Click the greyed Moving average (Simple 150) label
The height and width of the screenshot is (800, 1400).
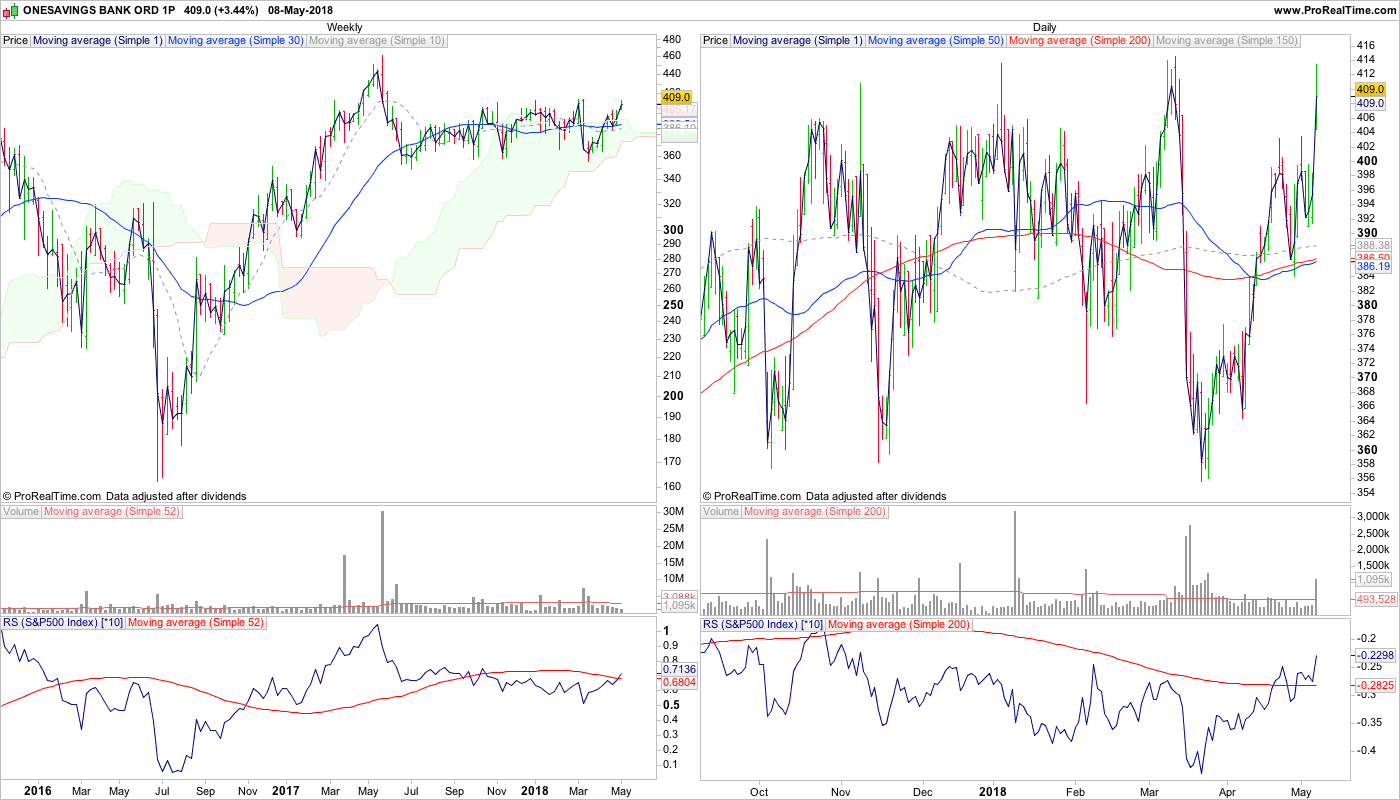point(1227,41)
